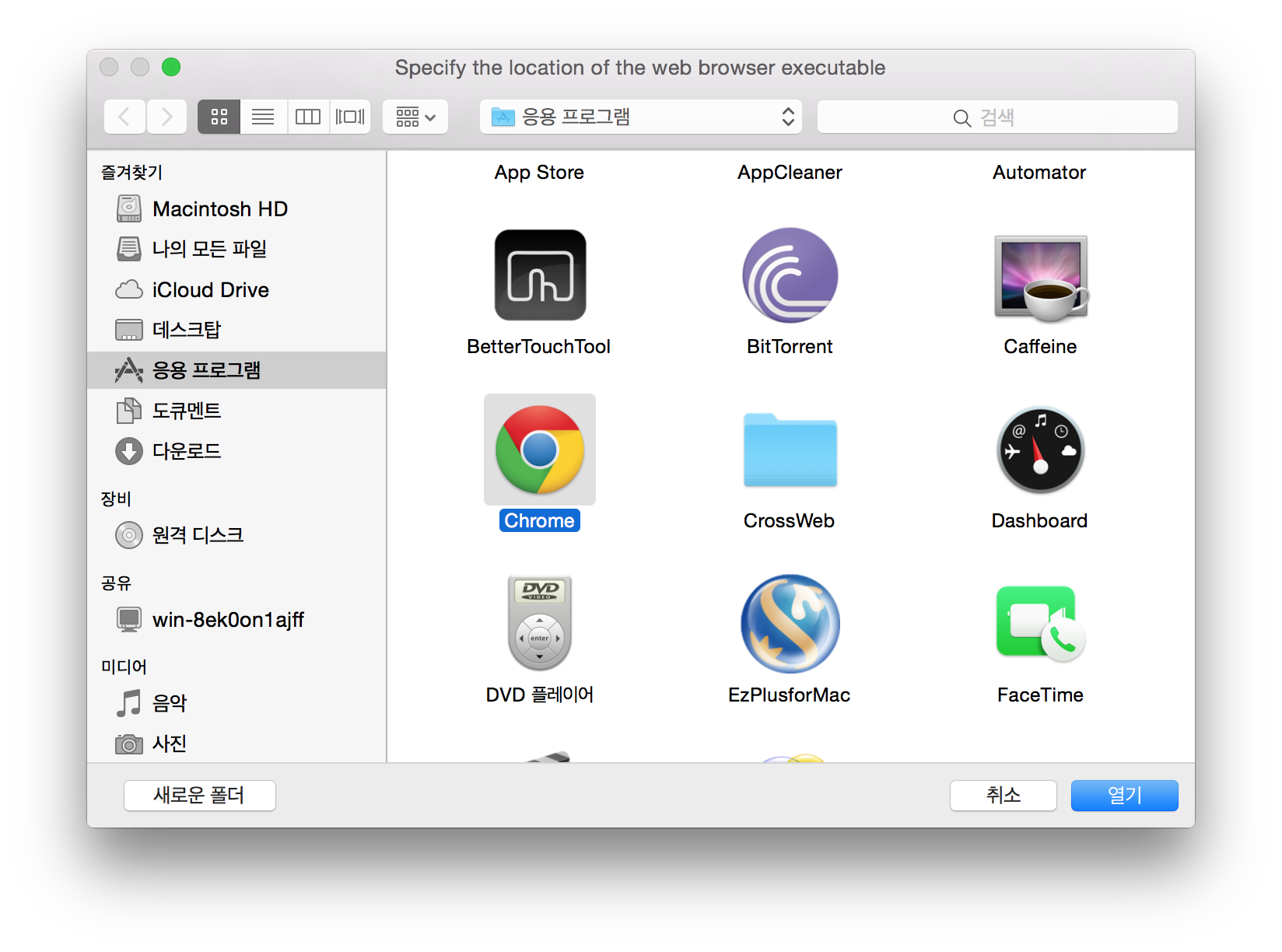Open 다운로드 in sidebar
Screen dimensions: 1282x952
(236, 451)
